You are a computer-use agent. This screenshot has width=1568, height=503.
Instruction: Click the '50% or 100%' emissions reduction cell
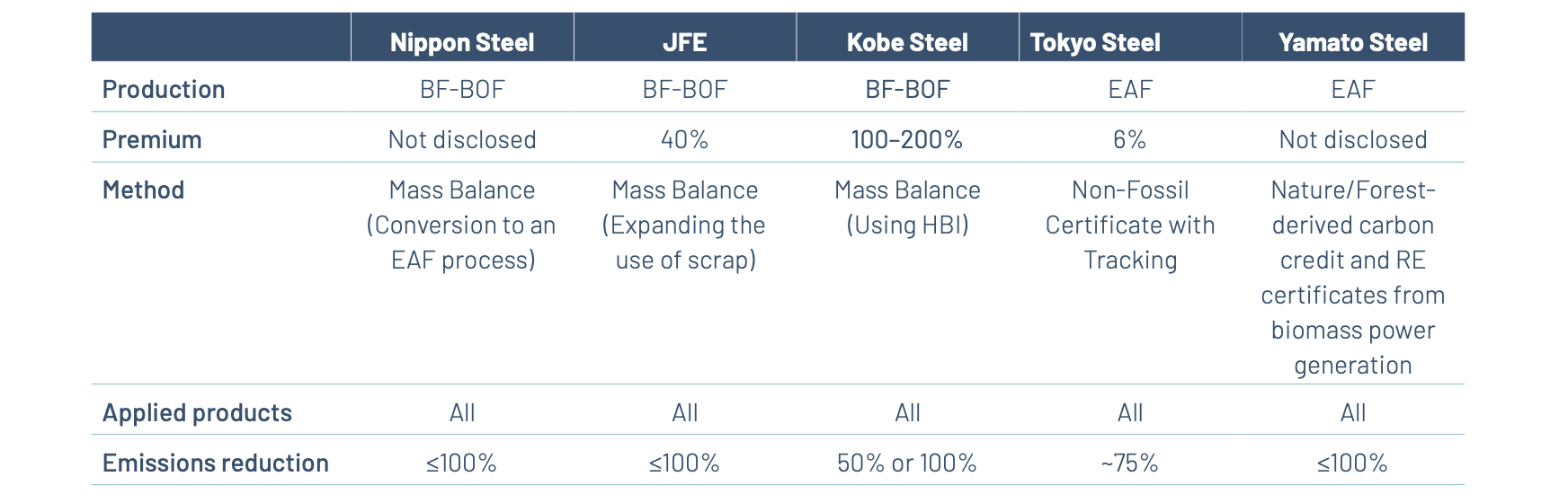[x=907, y=463]
